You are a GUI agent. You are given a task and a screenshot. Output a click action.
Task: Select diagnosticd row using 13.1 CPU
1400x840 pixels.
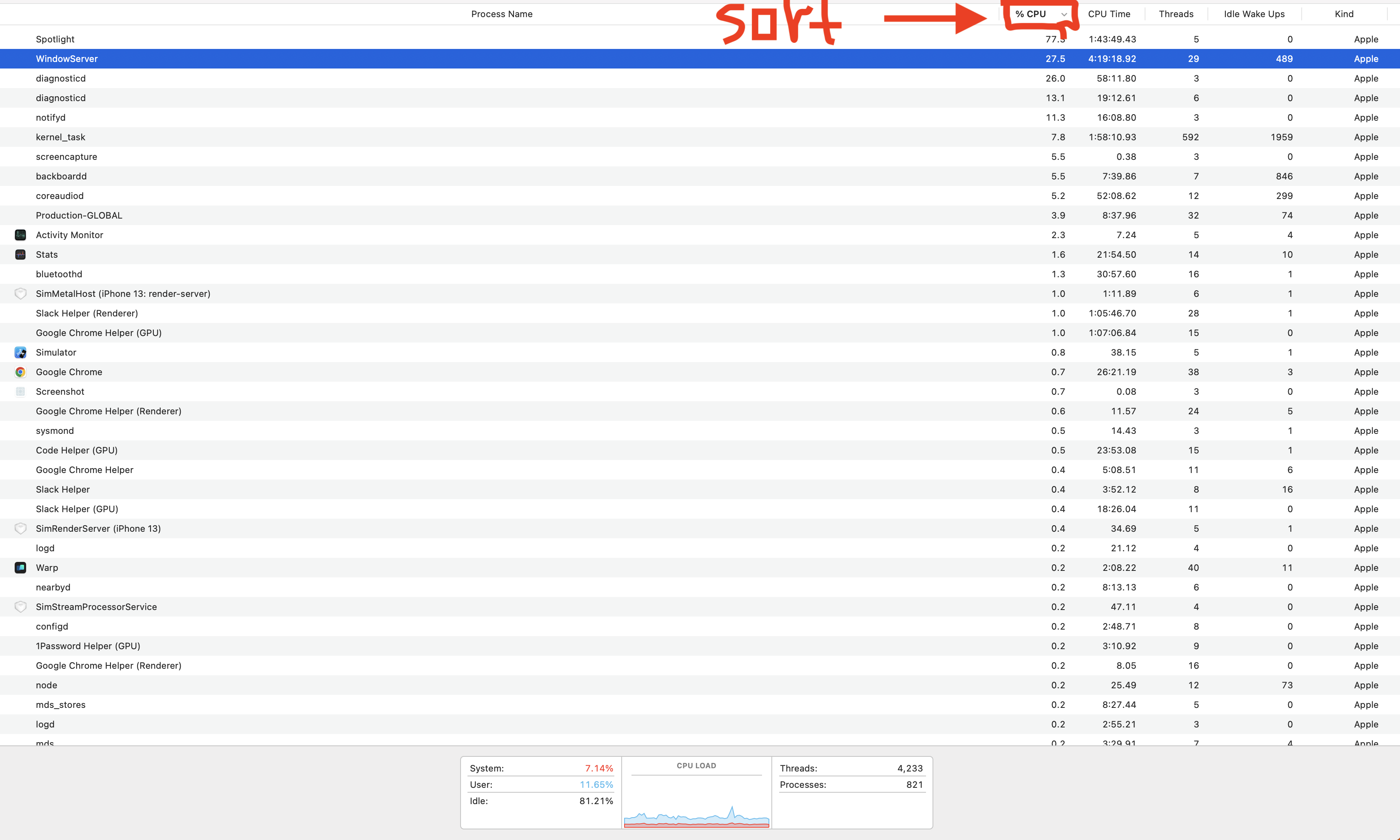tap(700, 98)
